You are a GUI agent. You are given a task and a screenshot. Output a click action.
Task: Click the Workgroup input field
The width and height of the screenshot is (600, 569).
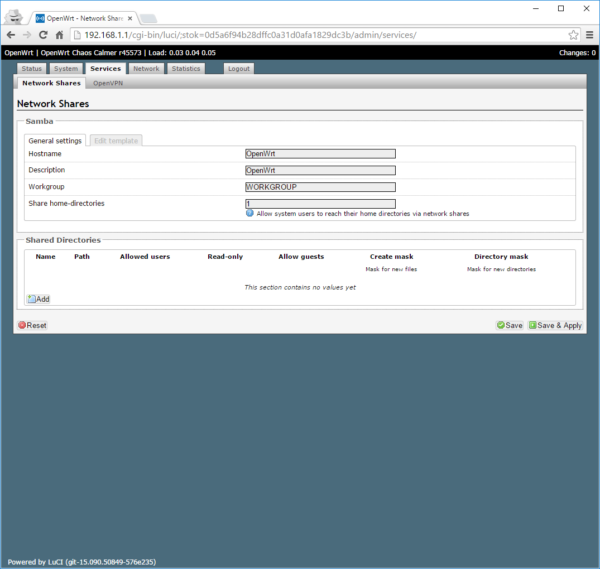pos(320,187)
